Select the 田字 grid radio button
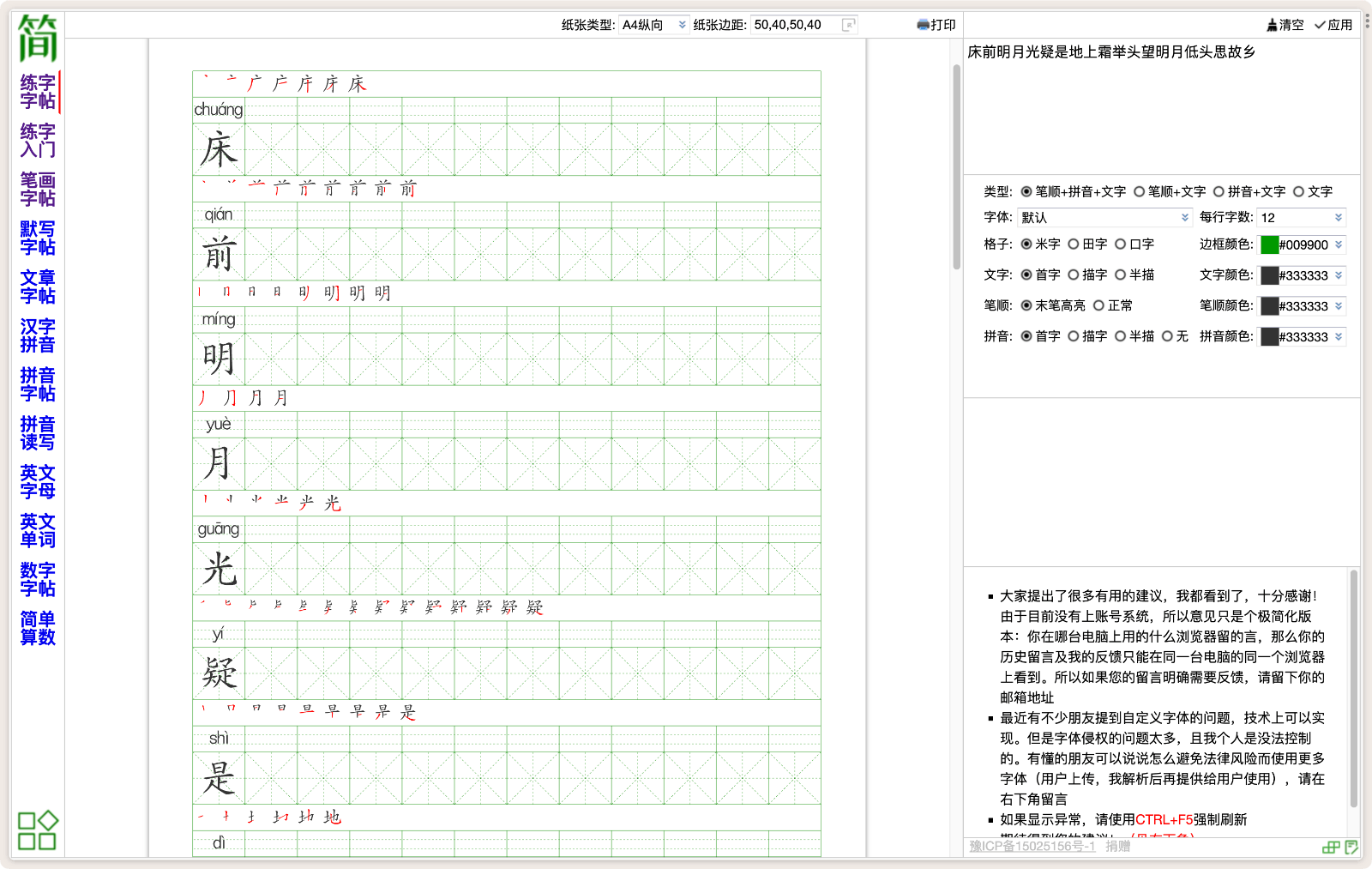 click(x=1074, y=244)
